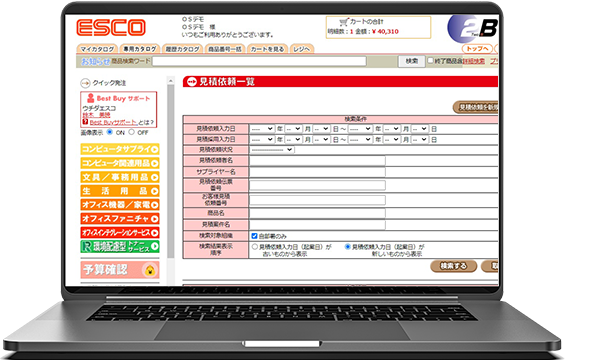Viewport: 600px width, 360px height.
Task: Click the sidebar scrollbar up arrow
Action: pos(171,80)
